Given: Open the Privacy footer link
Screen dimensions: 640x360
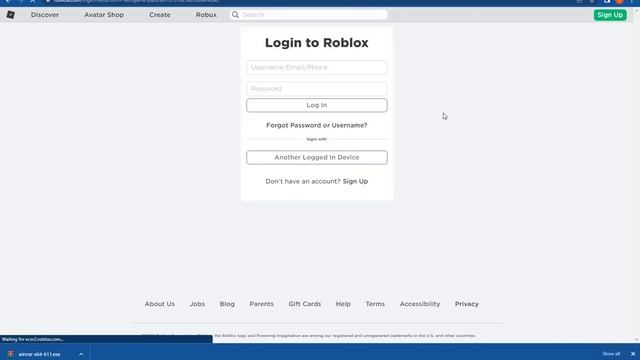Looking at the screenshot, I should pyautogui.click(x=467, y=304).
